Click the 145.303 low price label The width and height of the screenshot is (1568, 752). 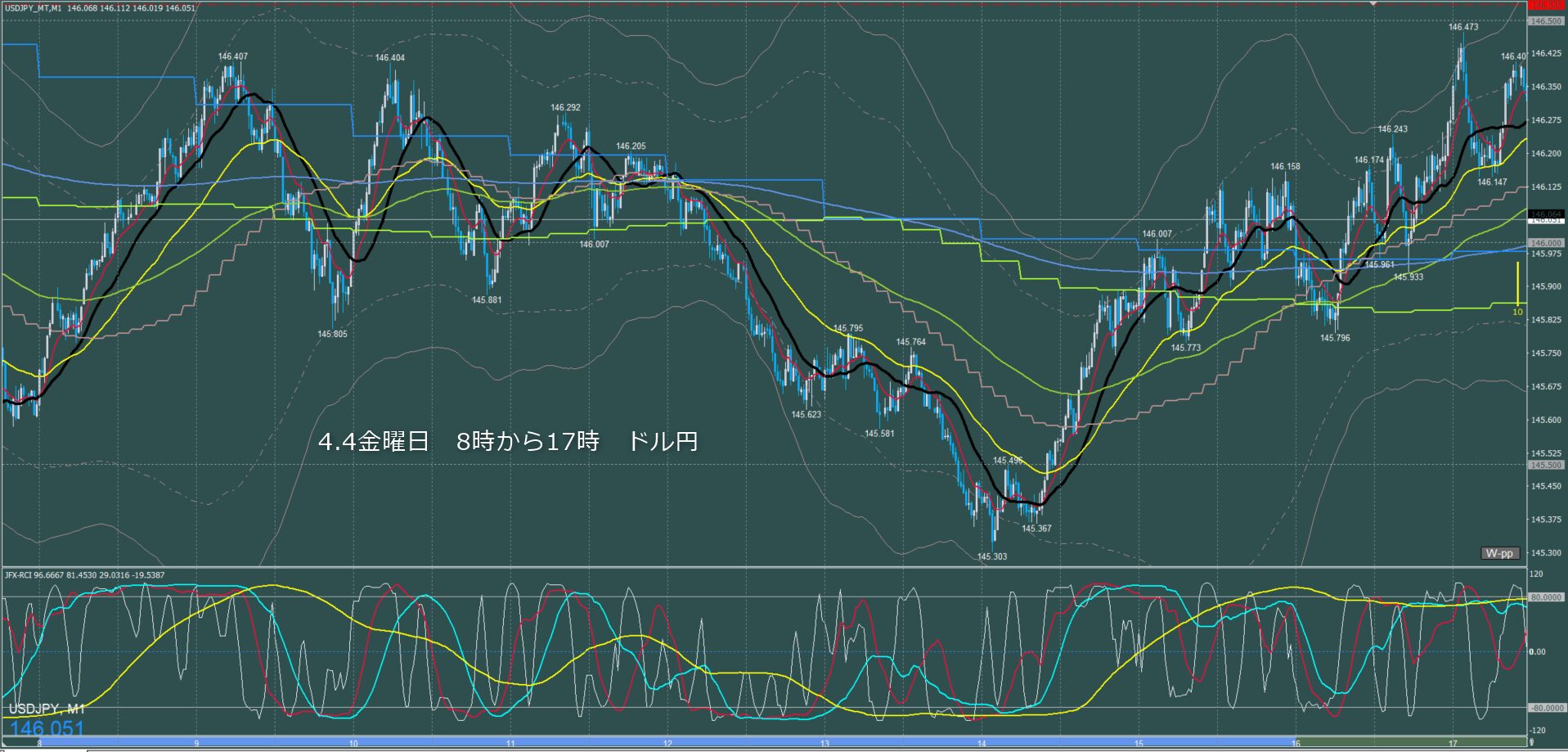click(x=992, y=556)
